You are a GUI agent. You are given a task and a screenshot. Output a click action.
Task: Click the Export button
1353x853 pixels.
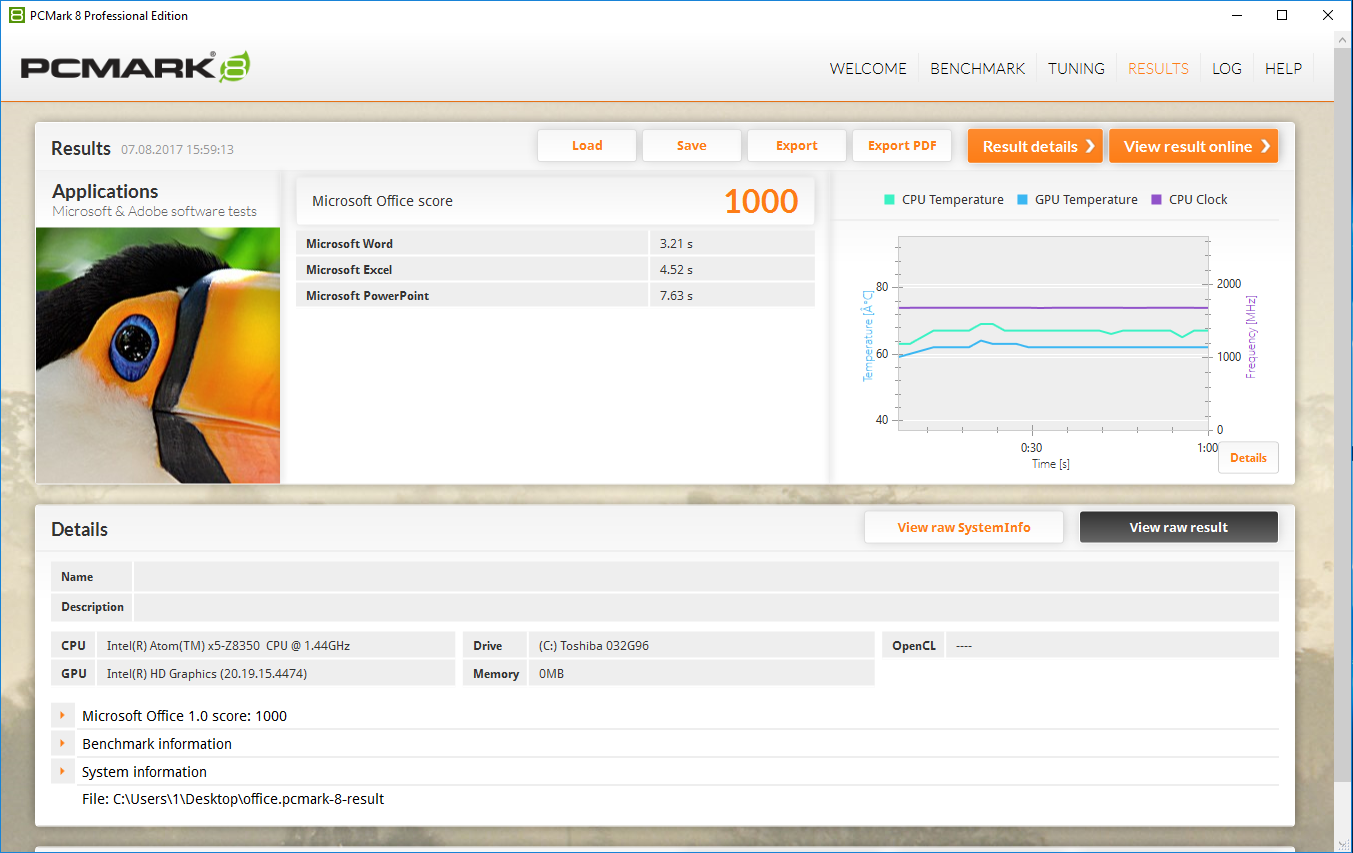click(797, 146)
